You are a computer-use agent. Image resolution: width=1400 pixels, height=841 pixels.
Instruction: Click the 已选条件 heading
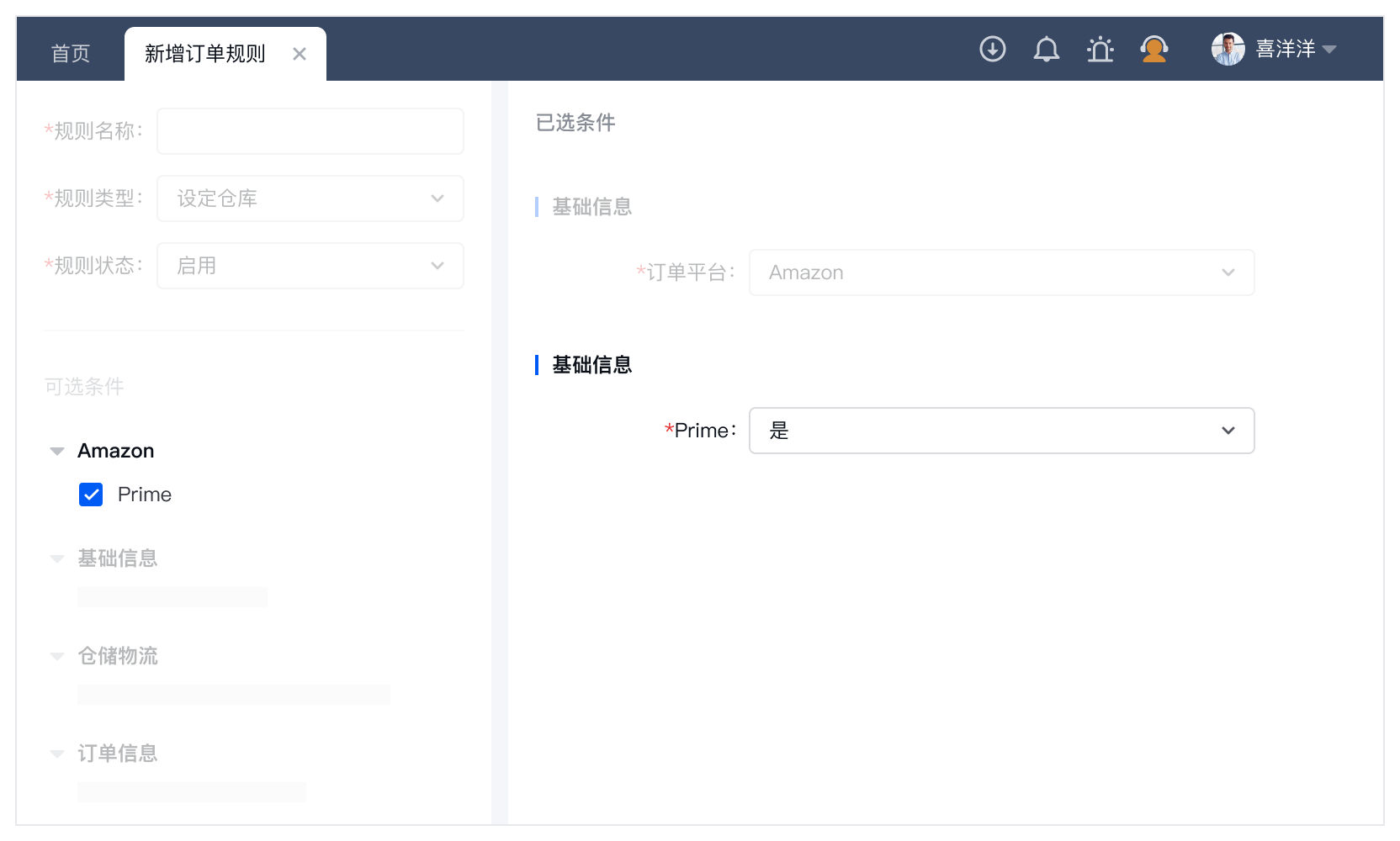point(575,123)
